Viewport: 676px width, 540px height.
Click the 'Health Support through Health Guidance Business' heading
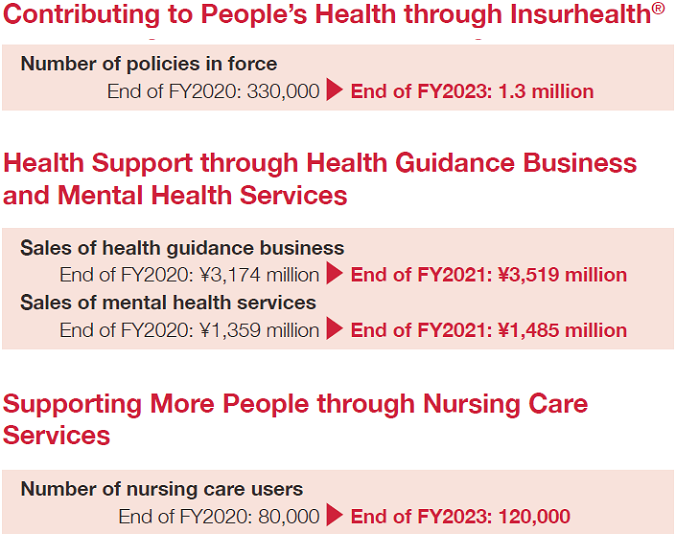click(320, 164)
